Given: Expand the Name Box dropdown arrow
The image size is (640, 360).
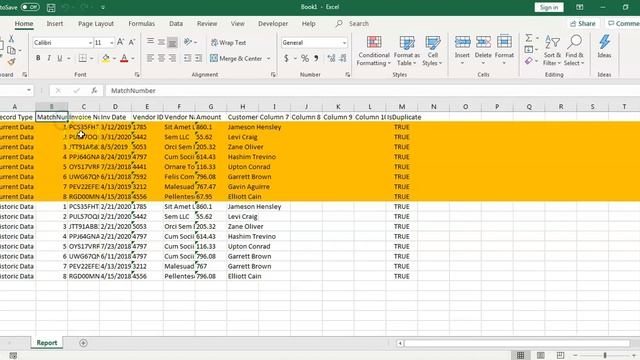Looking at the screenshot, I should pos(29,90).
